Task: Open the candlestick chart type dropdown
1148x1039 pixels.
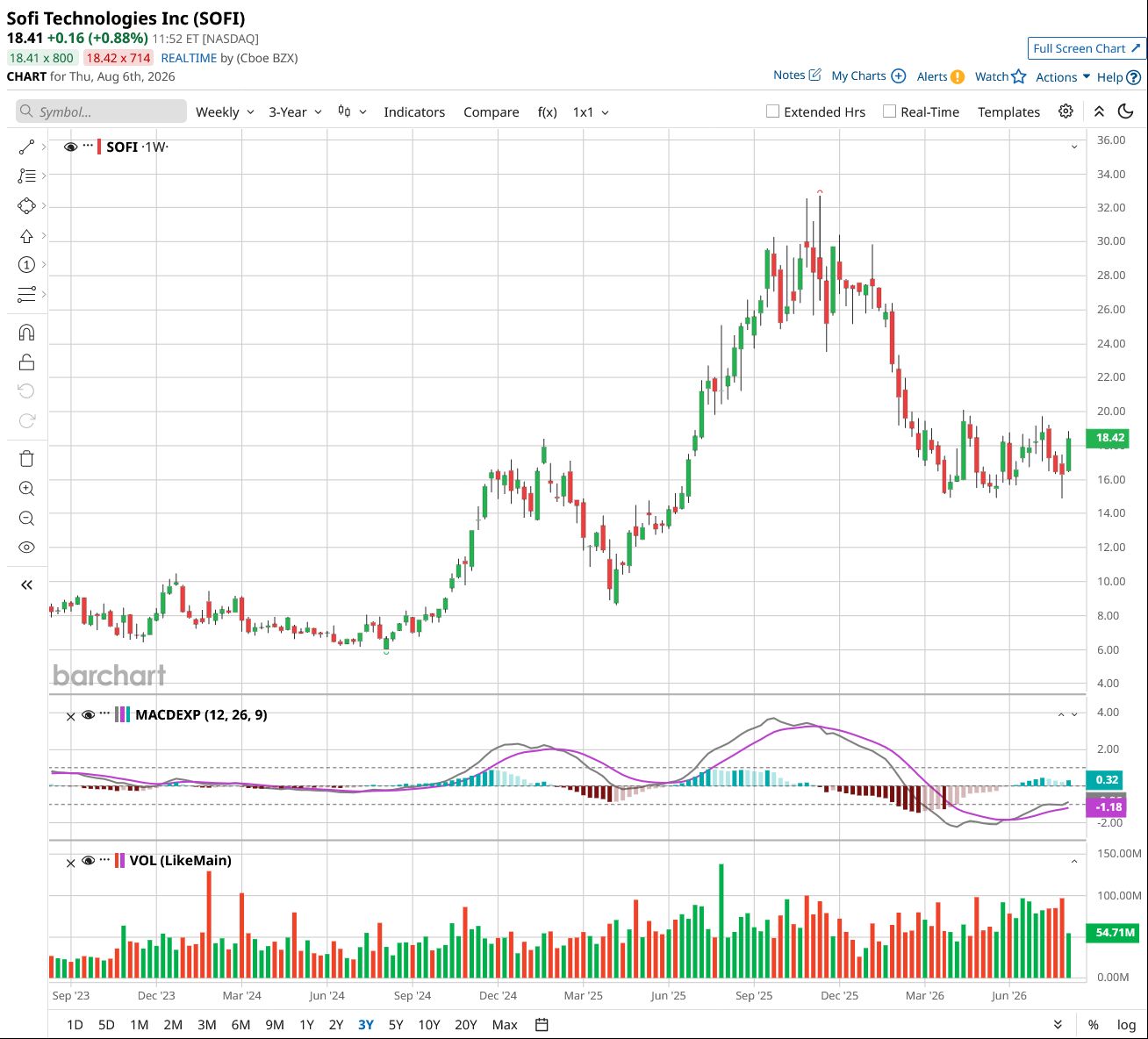Action: (x=352, y=112)
